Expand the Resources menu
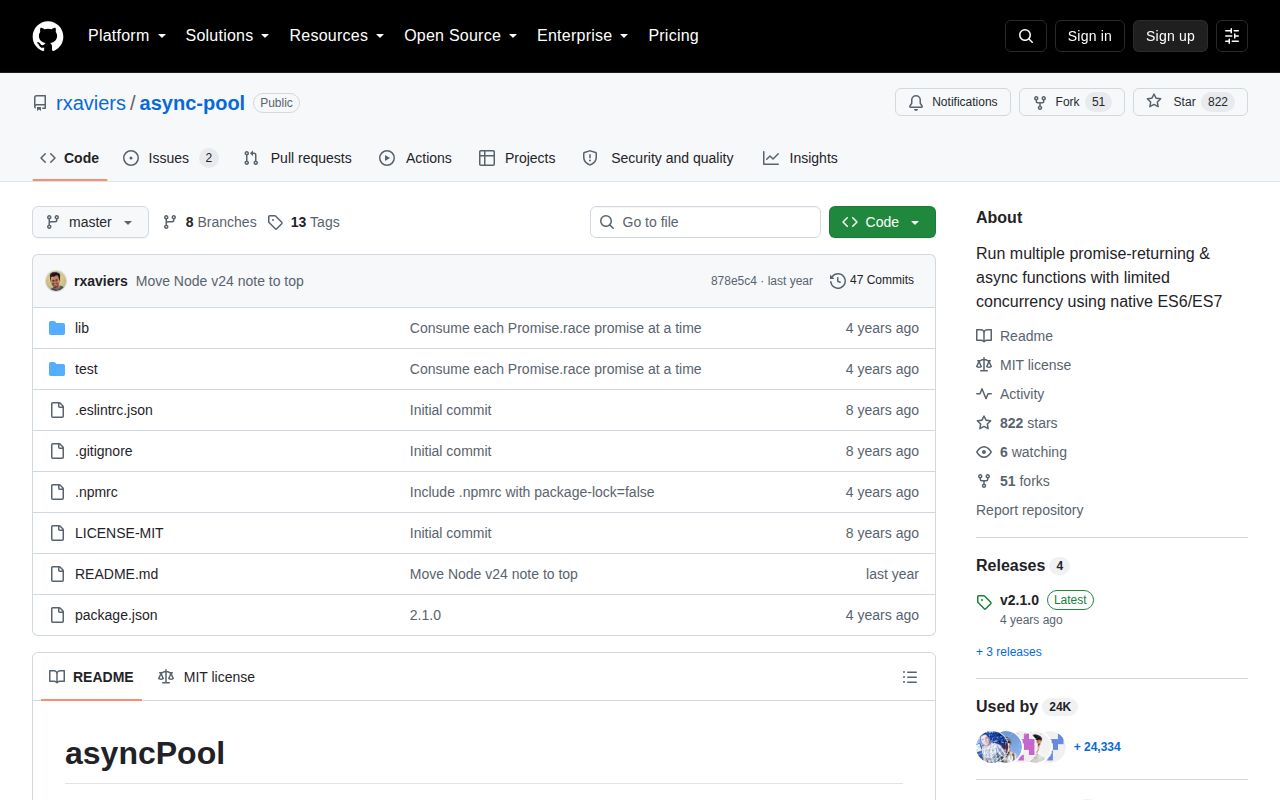 (337, 36)
